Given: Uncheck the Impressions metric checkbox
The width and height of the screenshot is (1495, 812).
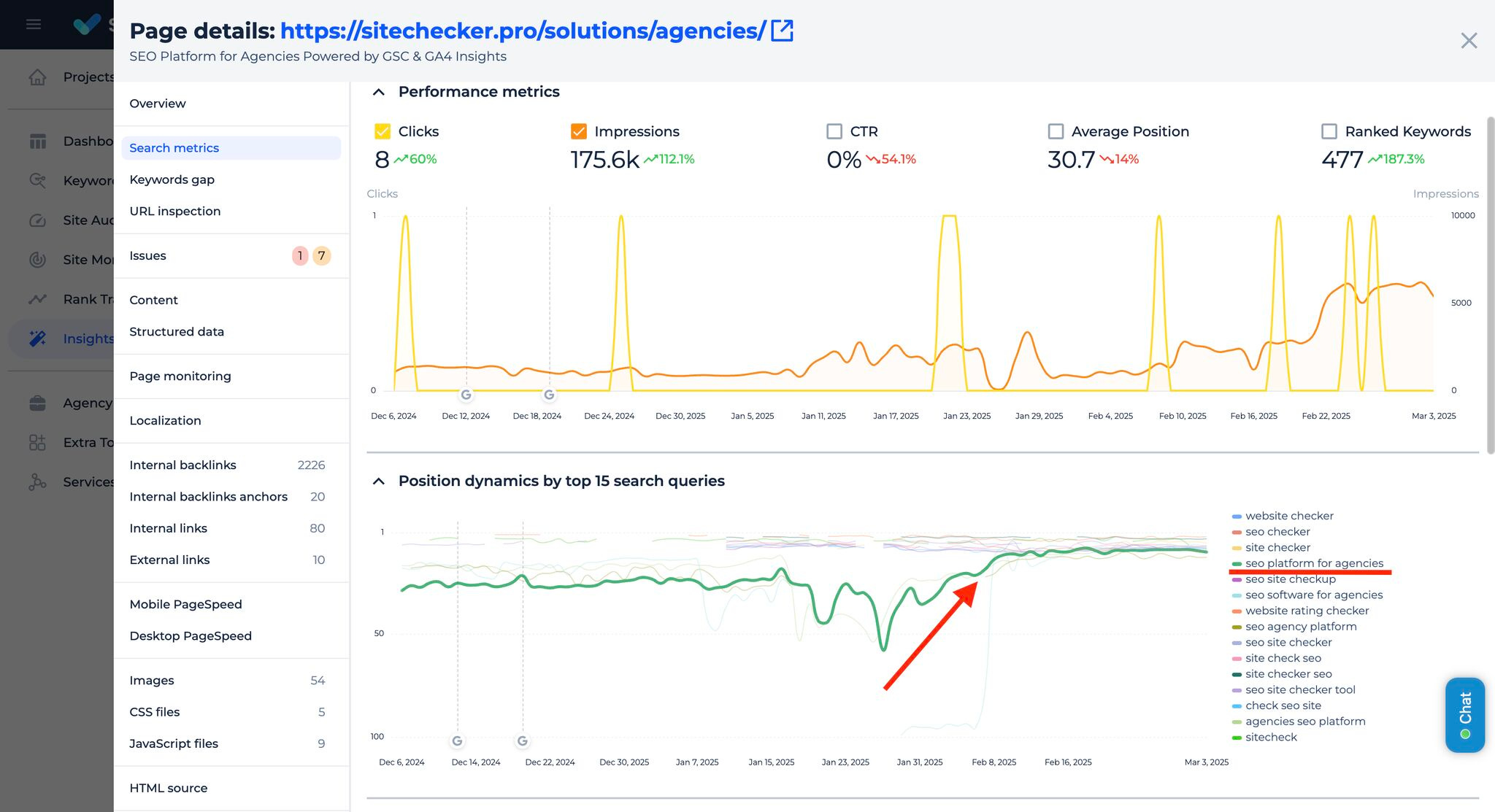Looking at the screenshot, I should point(578,131).
